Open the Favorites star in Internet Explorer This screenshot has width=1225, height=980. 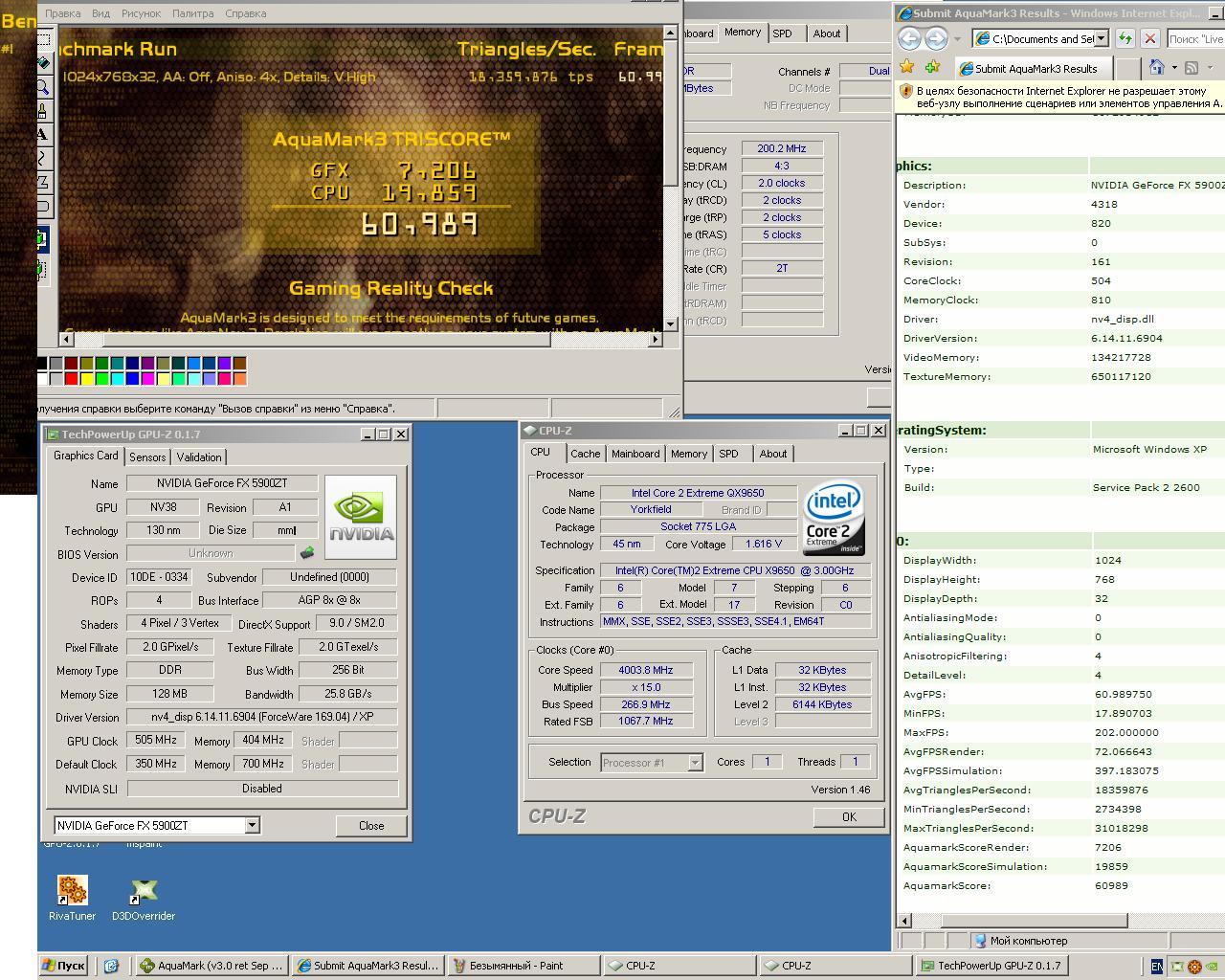point(906,67)
